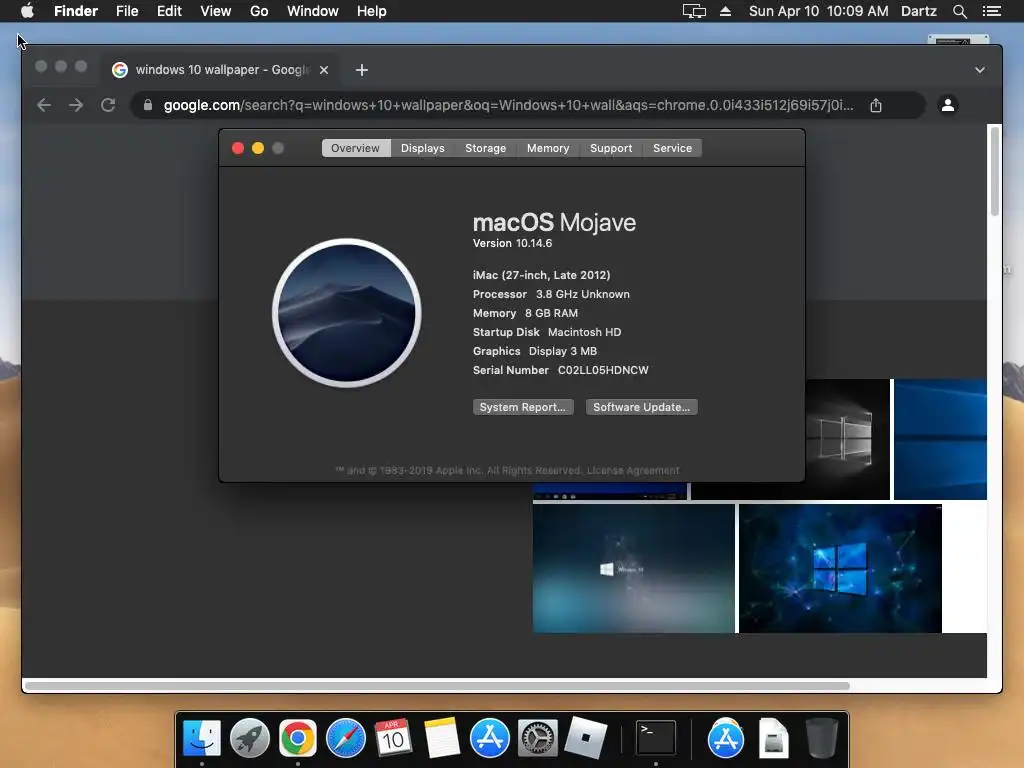Open the Edit menu
Viewport: 1024px width, 768px height.
(x=169, y=11)
